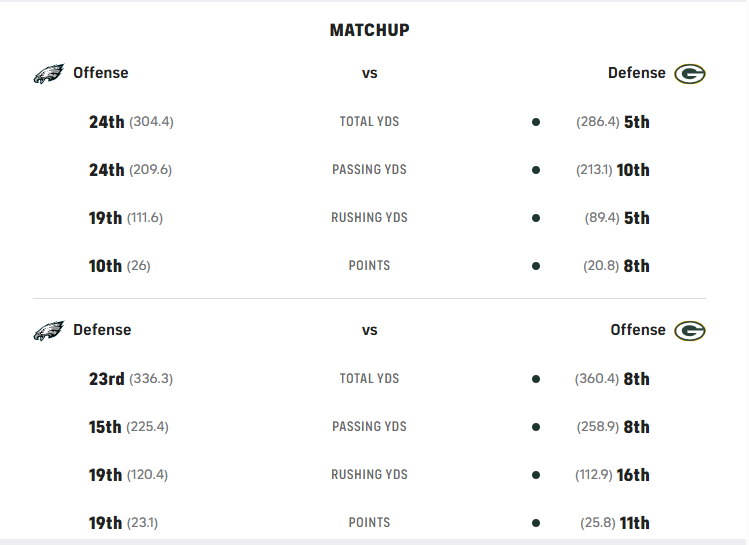Select the Eagles Offense section label
Viewport: 749px width, 545px height.
[100, 73]
